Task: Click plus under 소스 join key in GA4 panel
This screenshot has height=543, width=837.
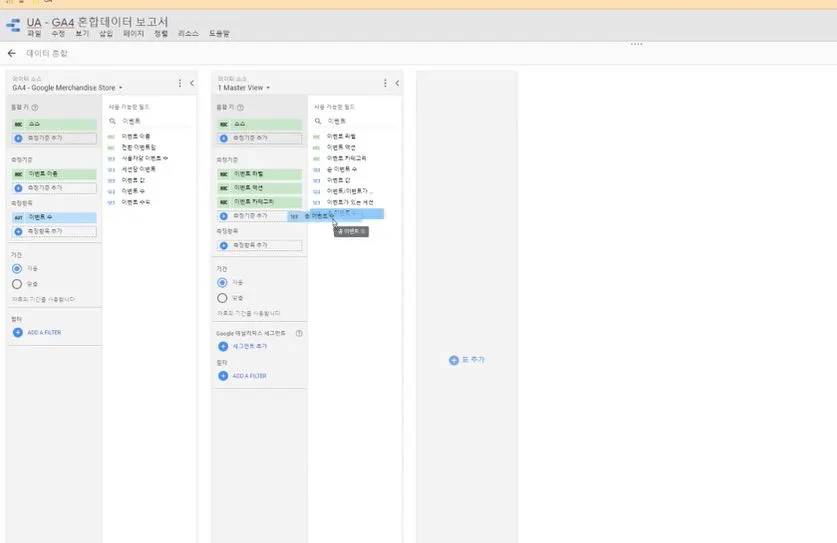Action: pos(18,138)
